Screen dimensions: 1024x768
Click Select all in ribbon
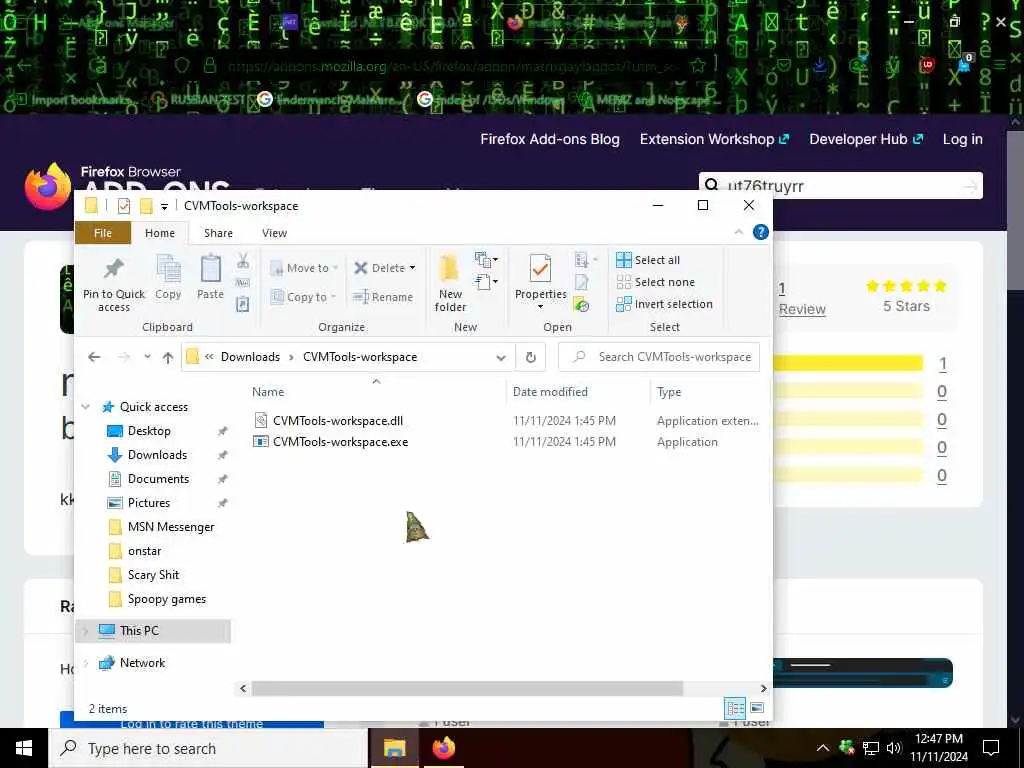pyautogui.click(x=648, y=260)
